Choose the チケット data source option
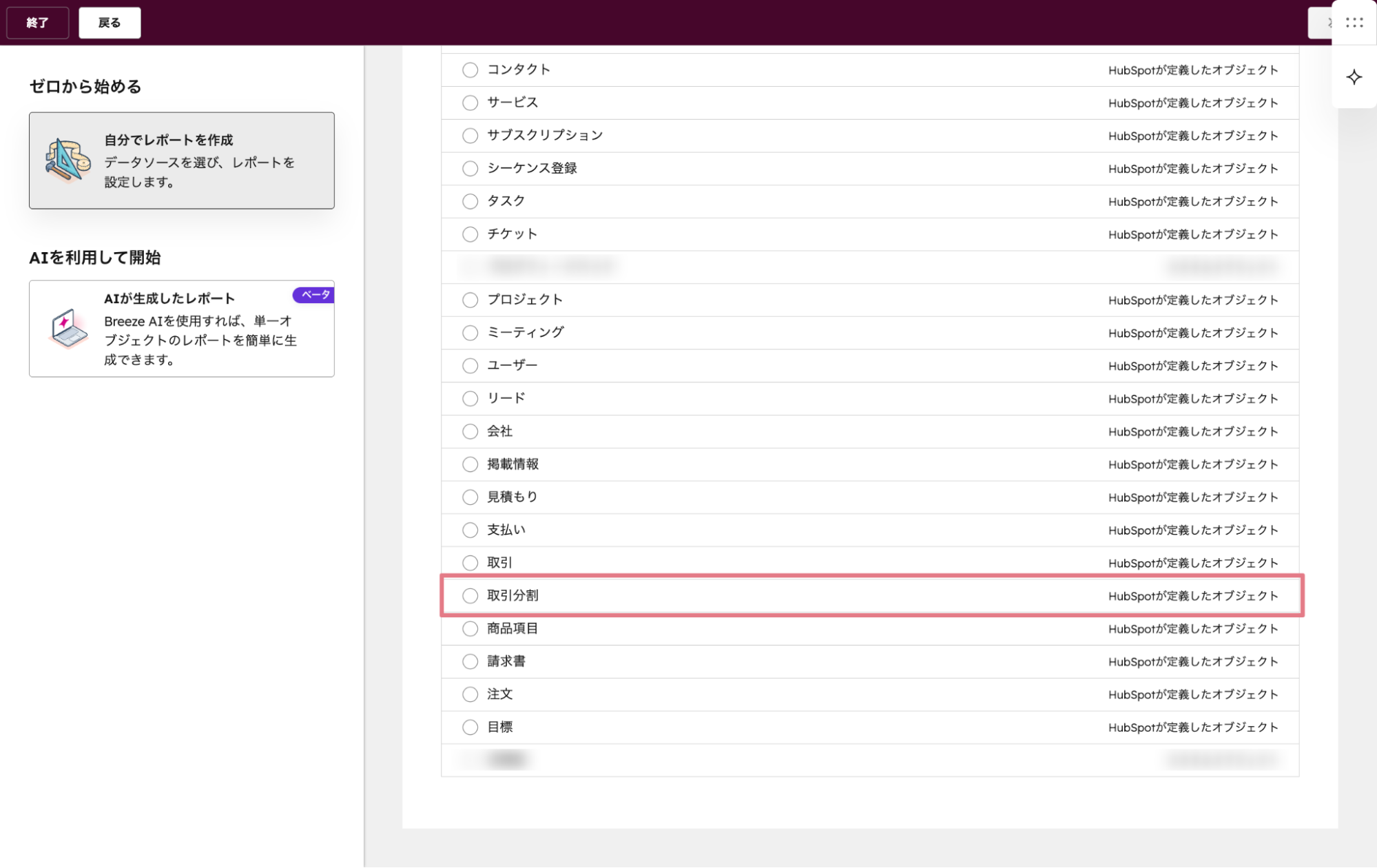1377x868 pixels. pos(470,234)
